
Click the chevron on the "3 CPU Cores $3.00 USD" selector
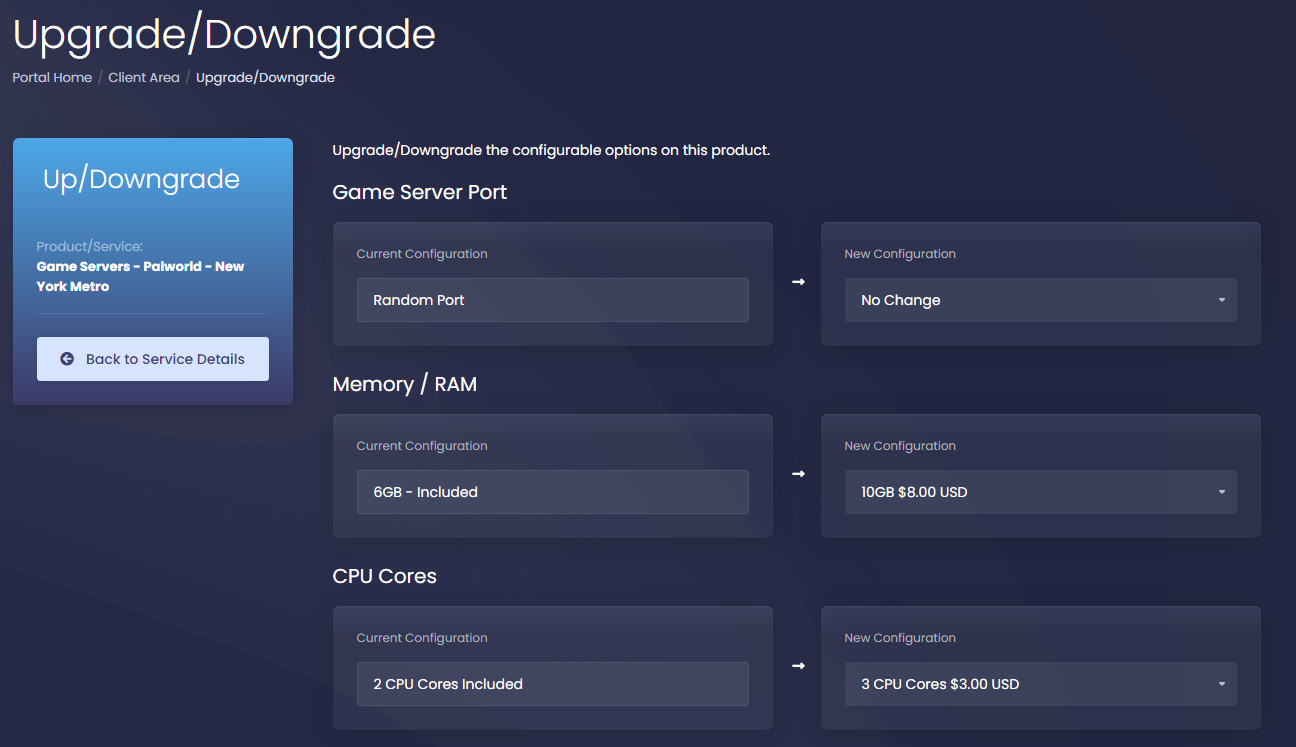(x=1220, y=684)
